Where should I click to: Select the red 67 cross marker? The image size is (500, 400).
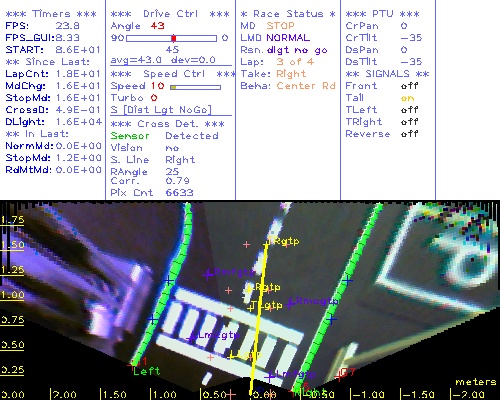pyautogui.click(x=339, y=376)
